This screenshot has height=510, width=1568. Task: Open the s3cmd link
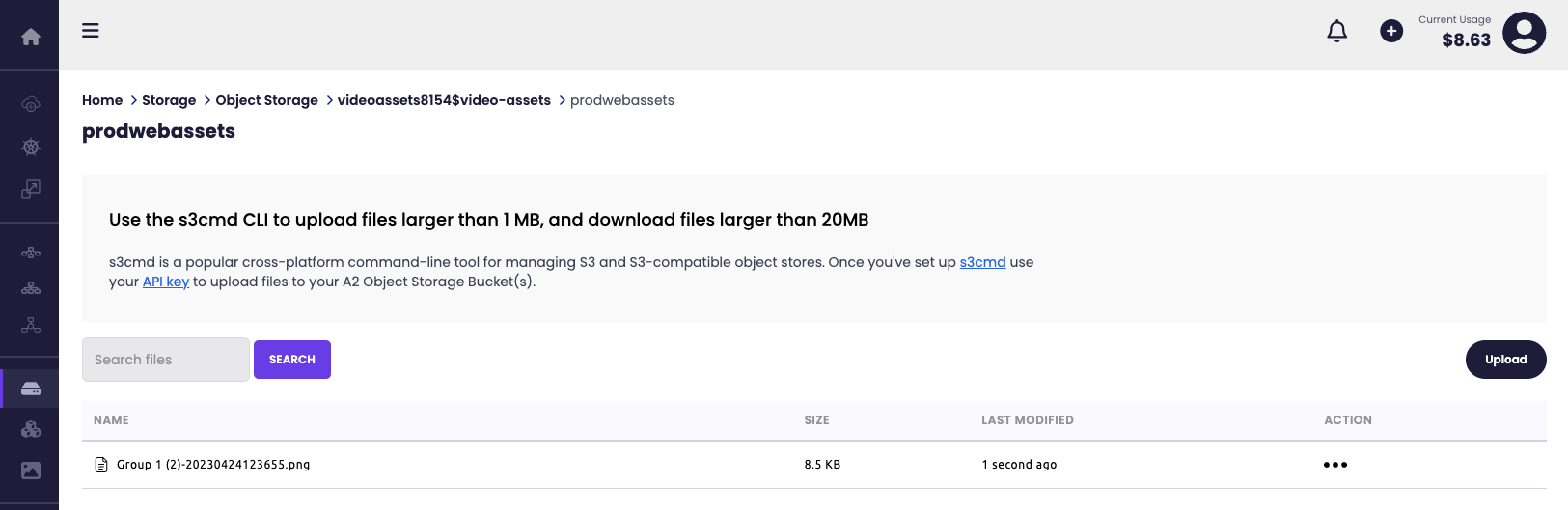982,262
